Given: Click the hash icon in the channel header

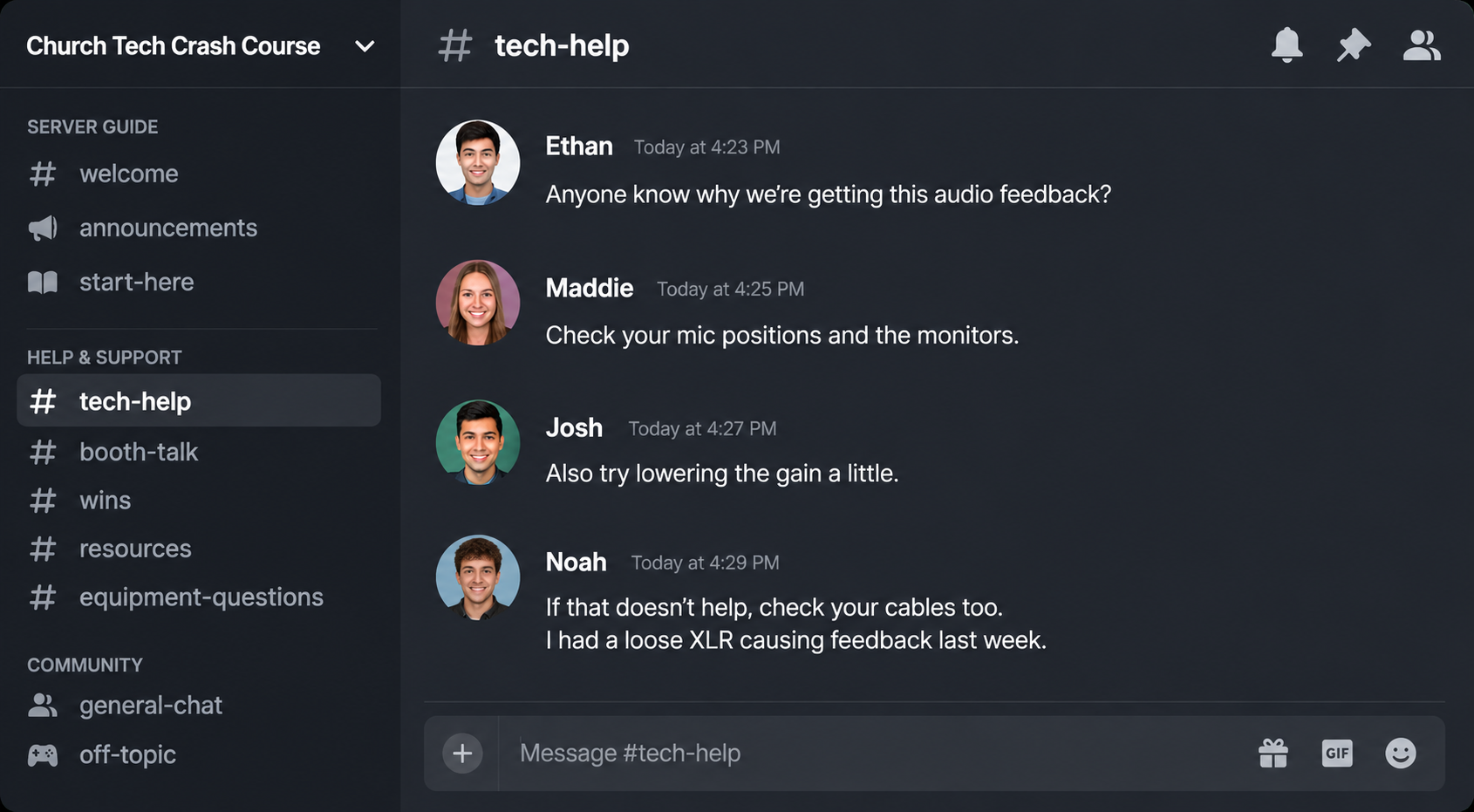Looking at the screenshot, I should [x=454, y=45].
